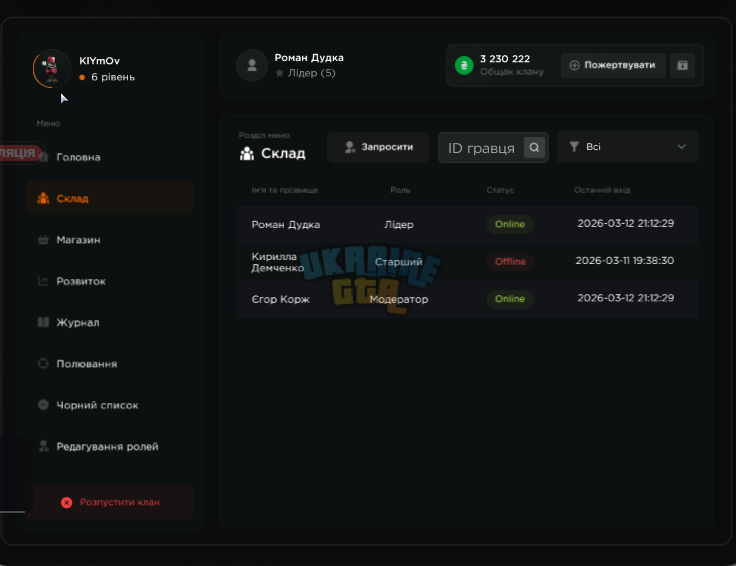Click Роман Дудка name in header
The width and height of the screenshot is (736, 566).
click(x=309, y=57)
